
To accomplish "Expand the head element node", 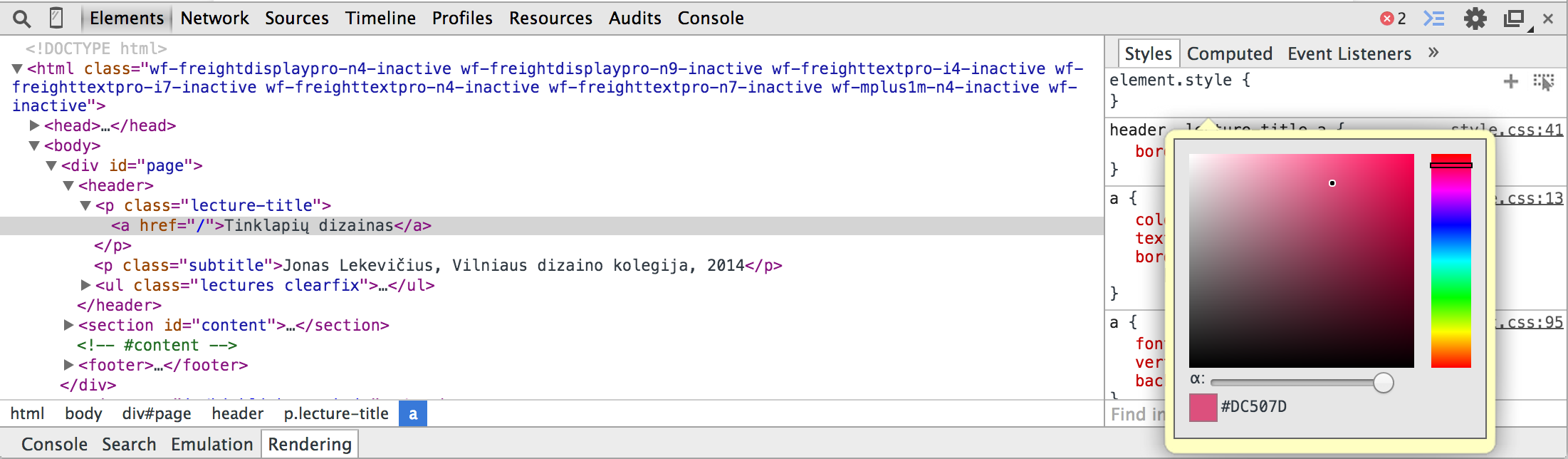I will [34, 125].
